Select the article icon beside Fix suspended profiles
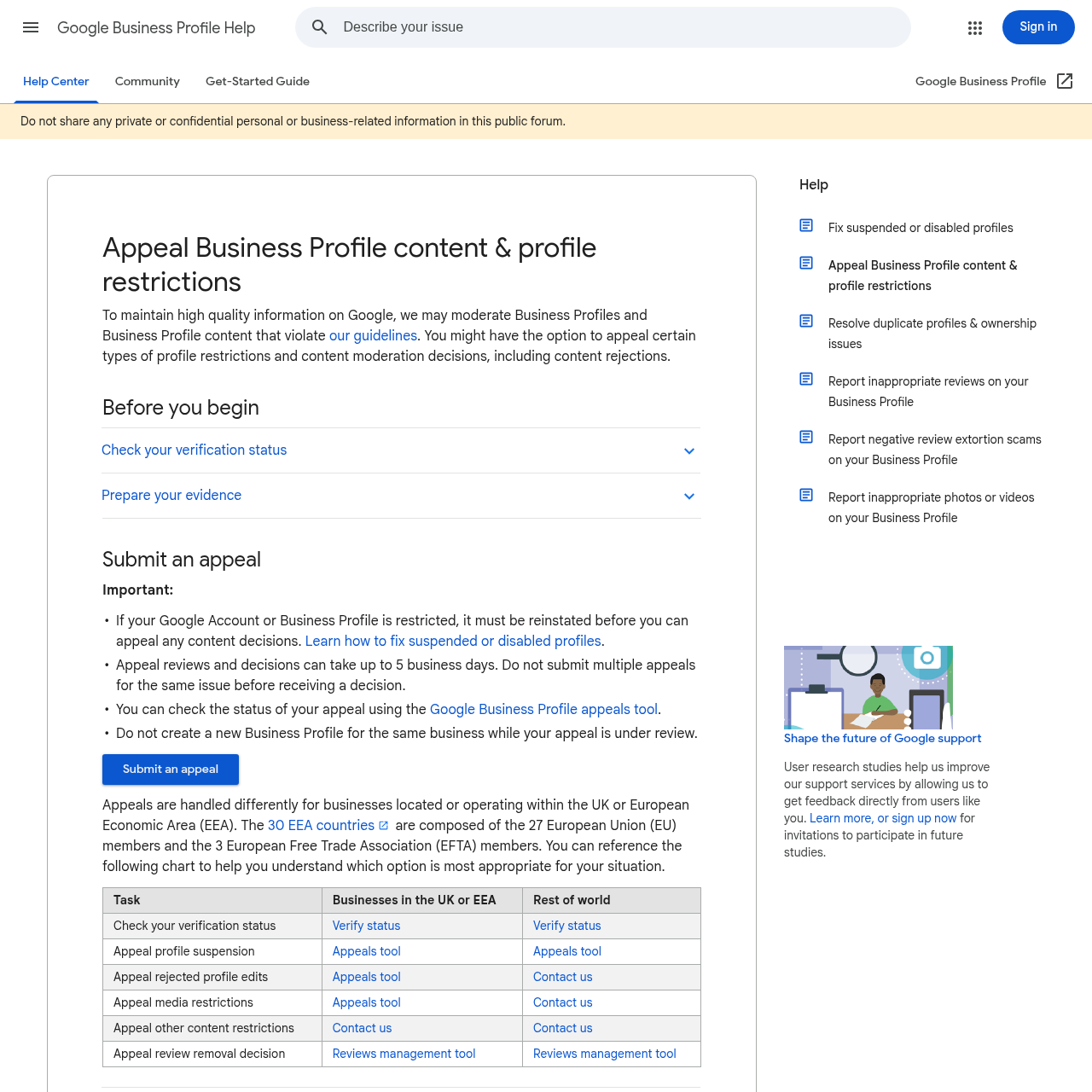1092x1092 pixels. pos(806,225)
